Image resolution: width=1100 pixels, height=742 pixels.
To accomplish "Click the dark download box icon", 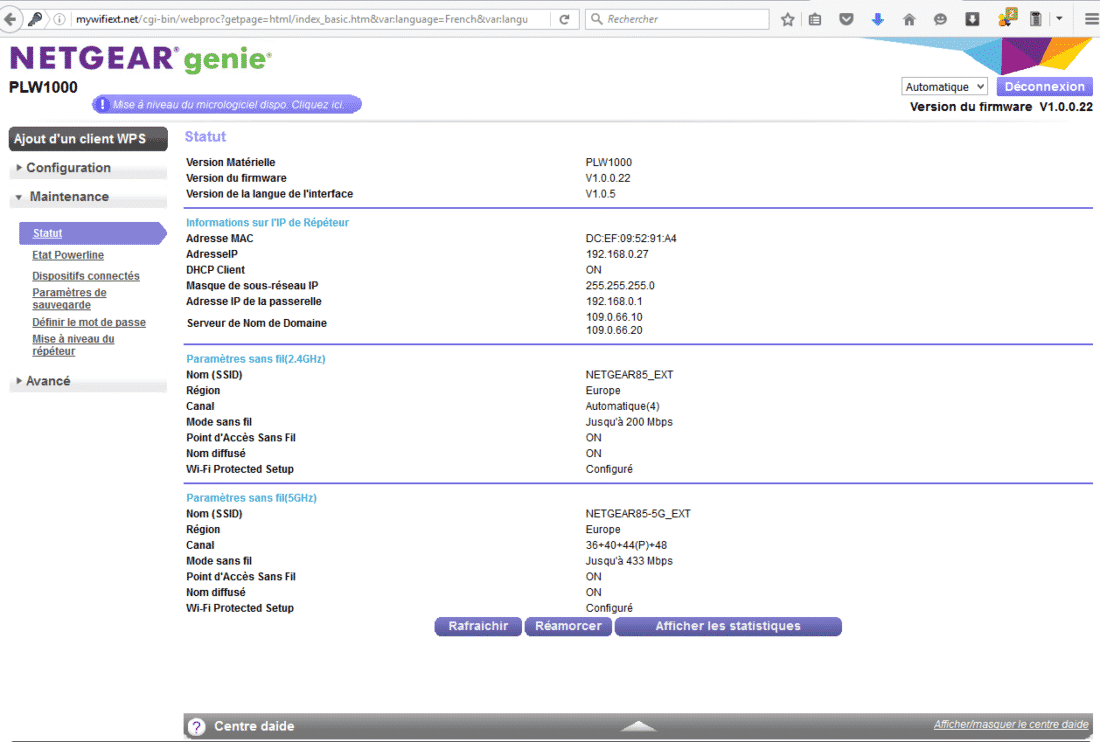I will (972, 19).
